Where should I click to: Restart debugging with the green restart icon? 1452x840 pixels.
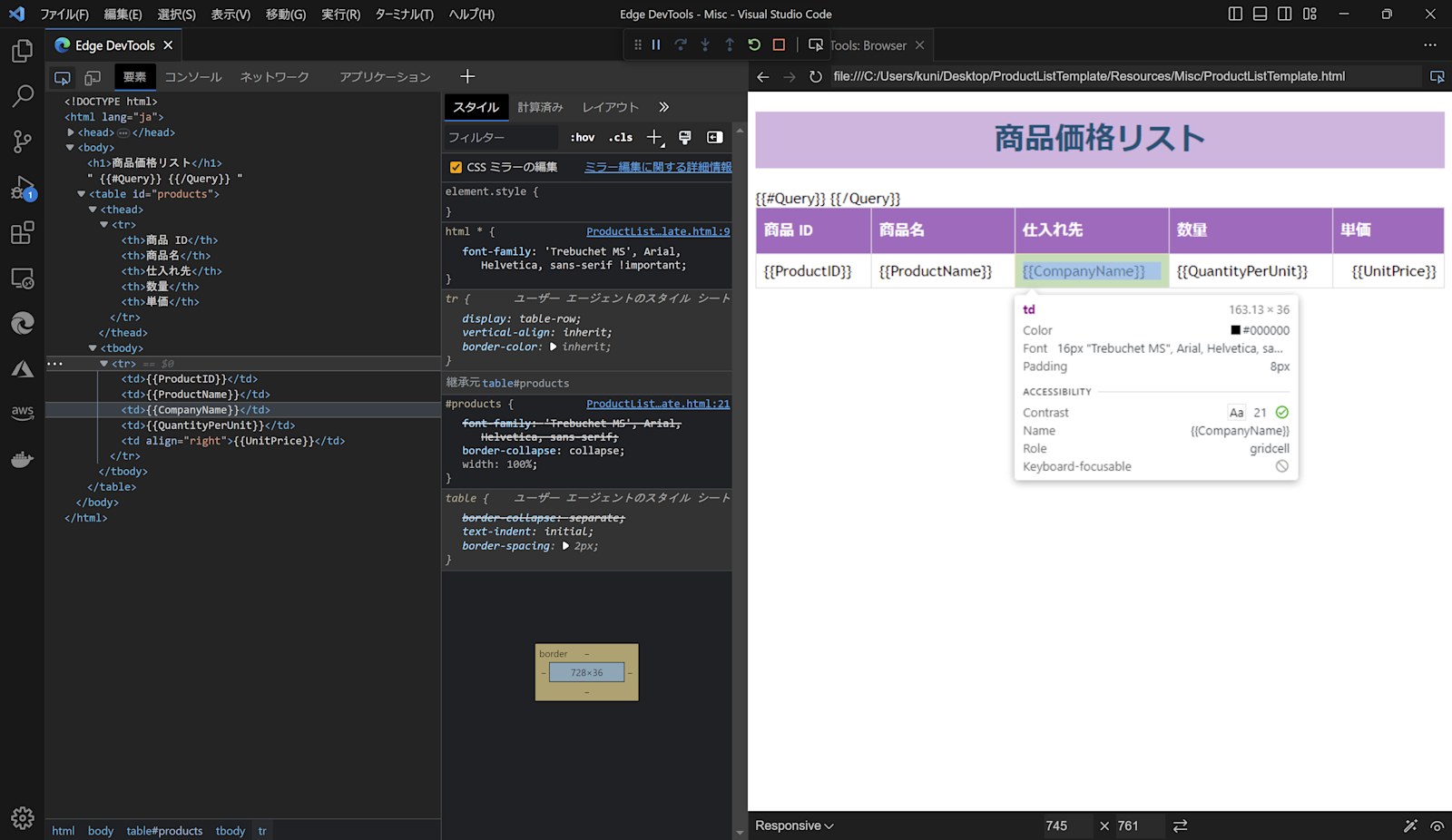click(x=754, y=44)
